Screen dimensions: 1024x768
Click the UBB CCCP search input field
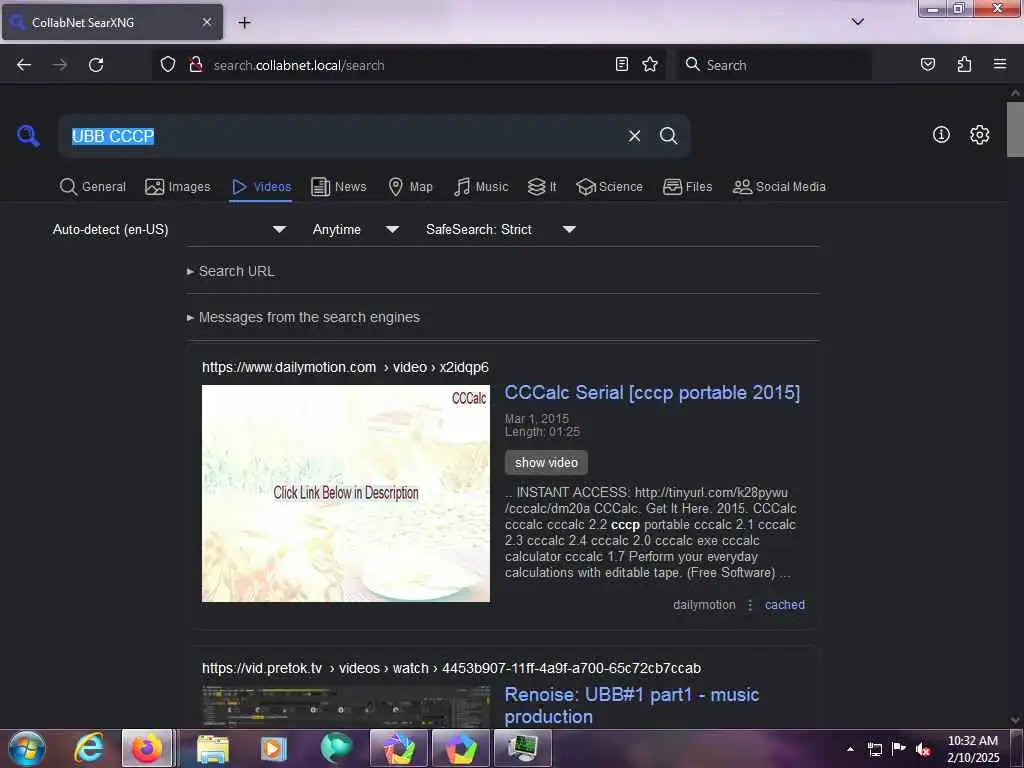[343, 136]
